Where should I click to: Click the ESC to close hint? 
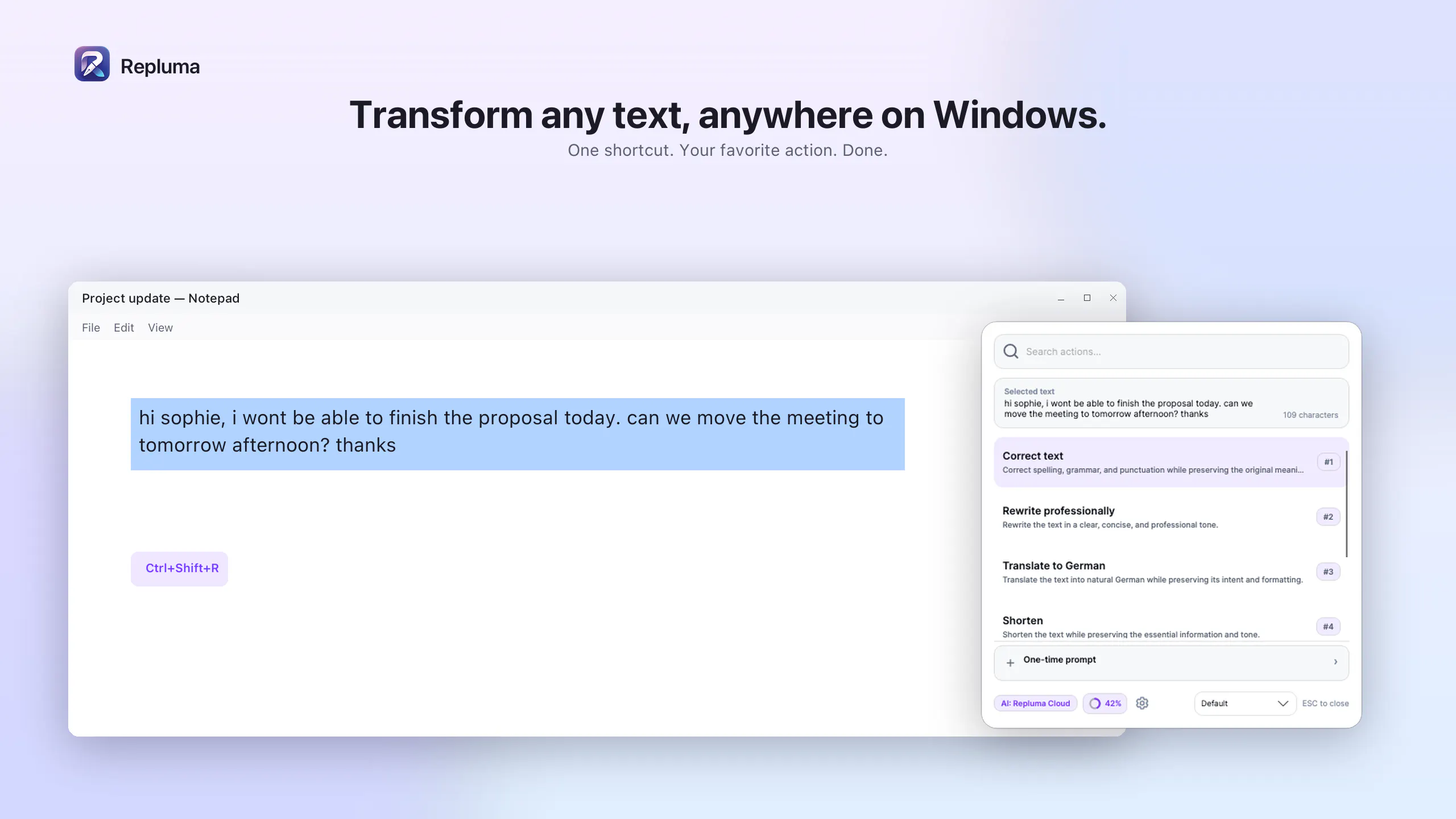[x=1325, y=704]
